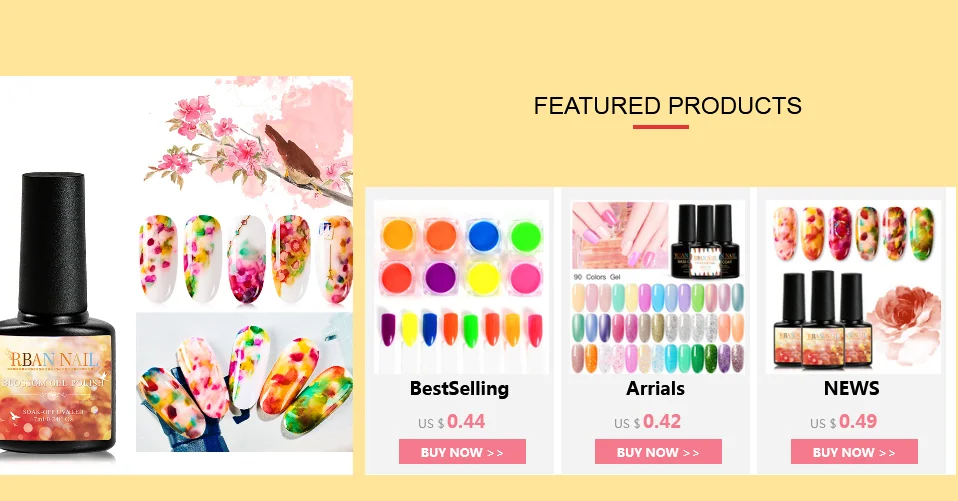The image size is (958, 501).
Task: Click the blue pigment jar swatch
Action: [484, 236]
